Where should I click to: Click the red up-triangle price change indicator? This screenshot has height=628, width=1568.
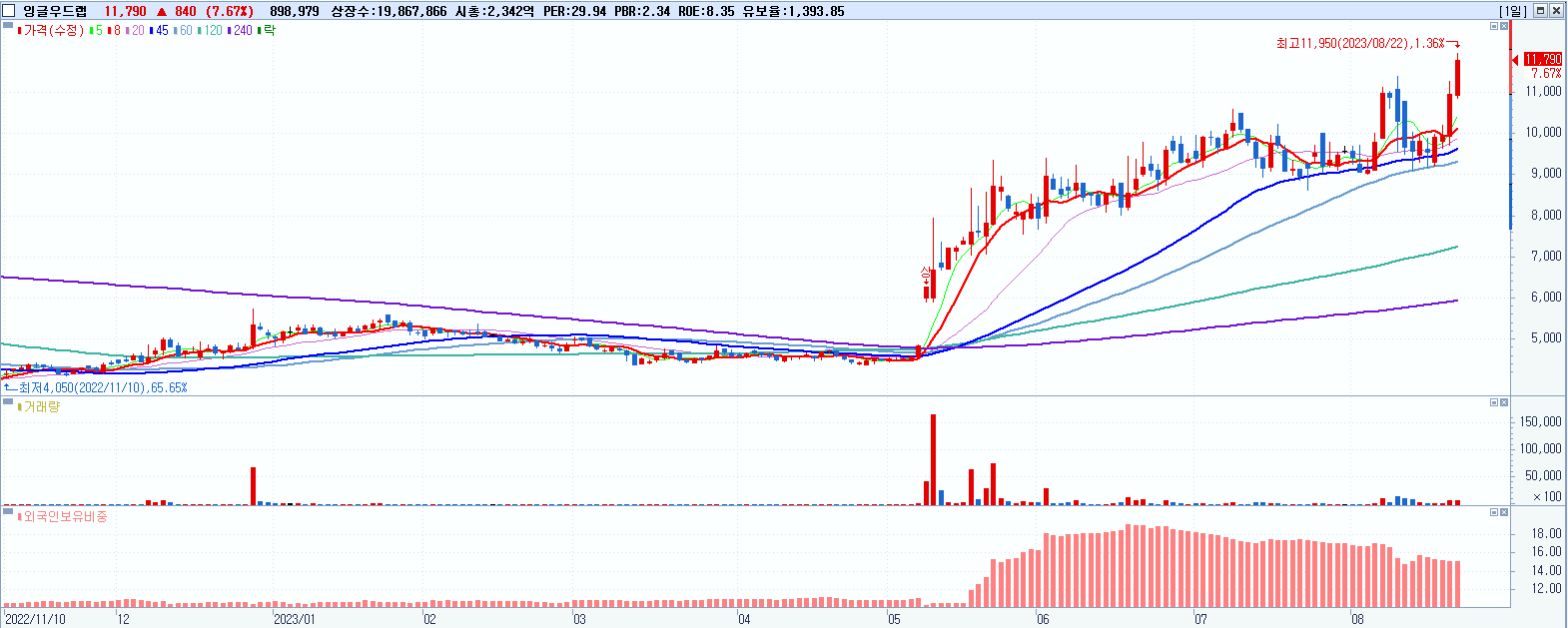[x=161, y=11]
